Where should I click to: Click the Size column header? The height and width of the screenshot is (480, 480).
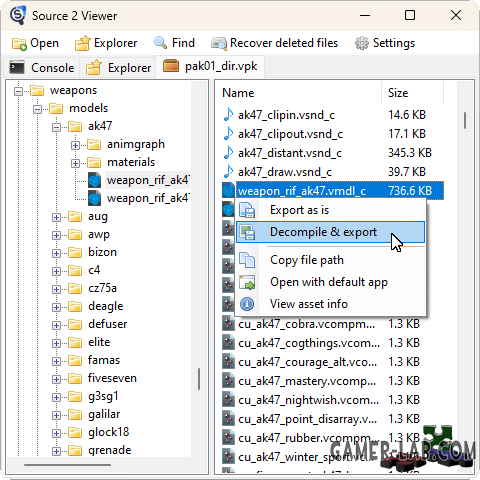(x=412, y=93)
